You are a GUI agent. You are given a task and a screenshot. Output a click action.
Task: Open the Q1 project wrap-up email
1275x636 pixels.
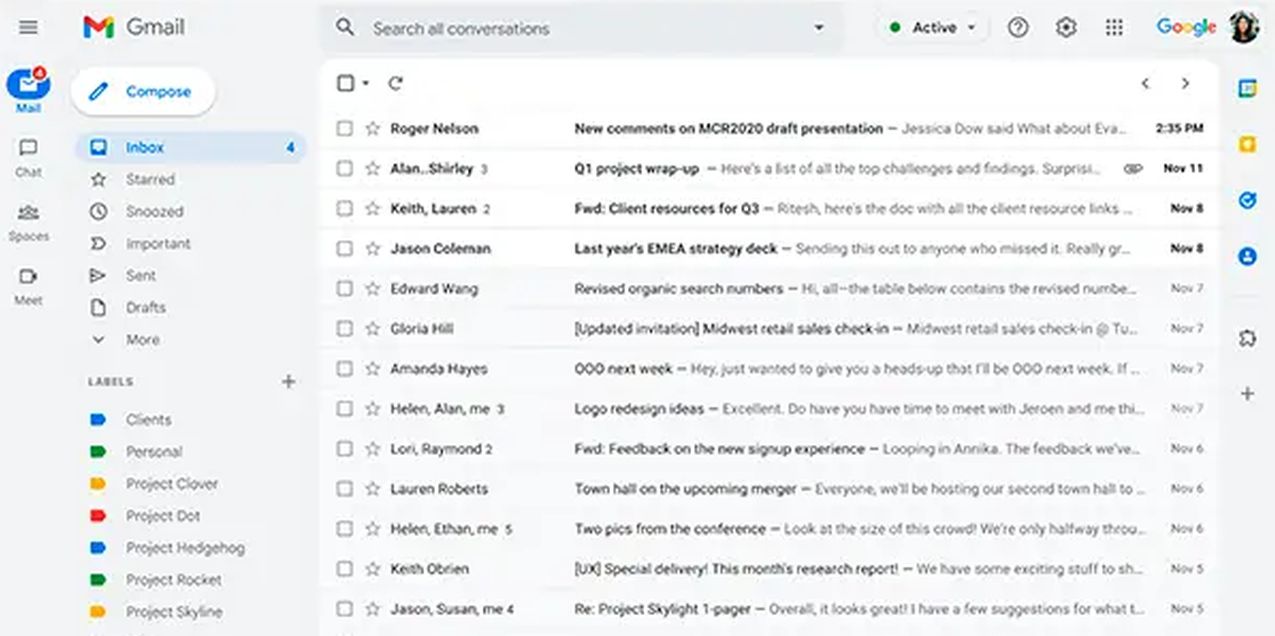tap(636, 169)
